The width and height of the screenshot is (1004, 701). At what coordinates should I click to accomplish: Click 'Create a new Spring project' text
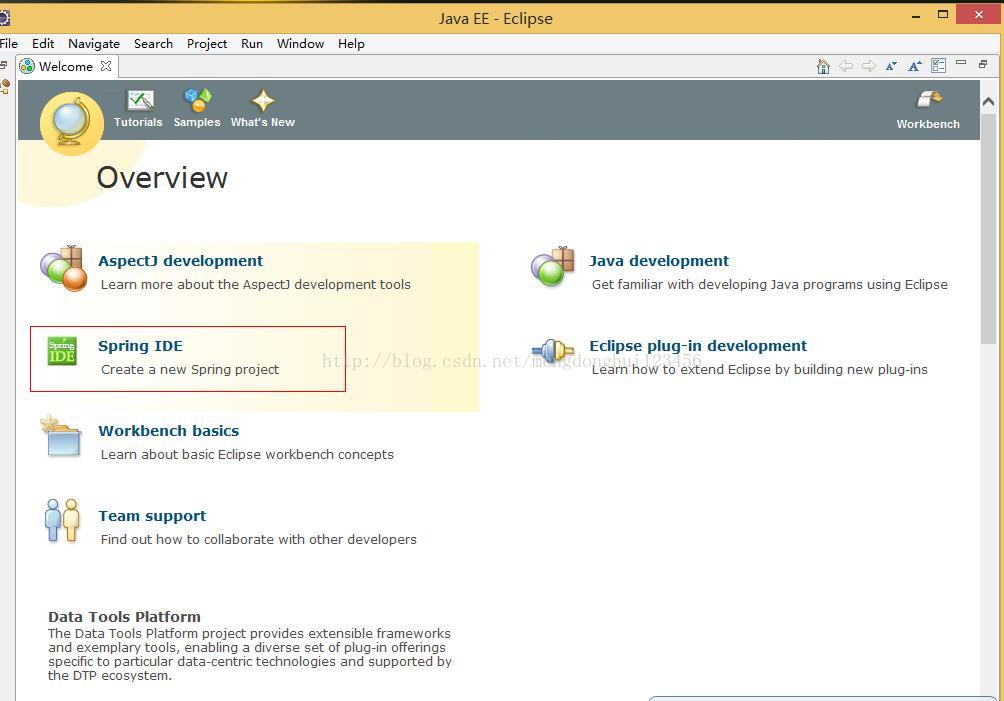coord(190,369)
